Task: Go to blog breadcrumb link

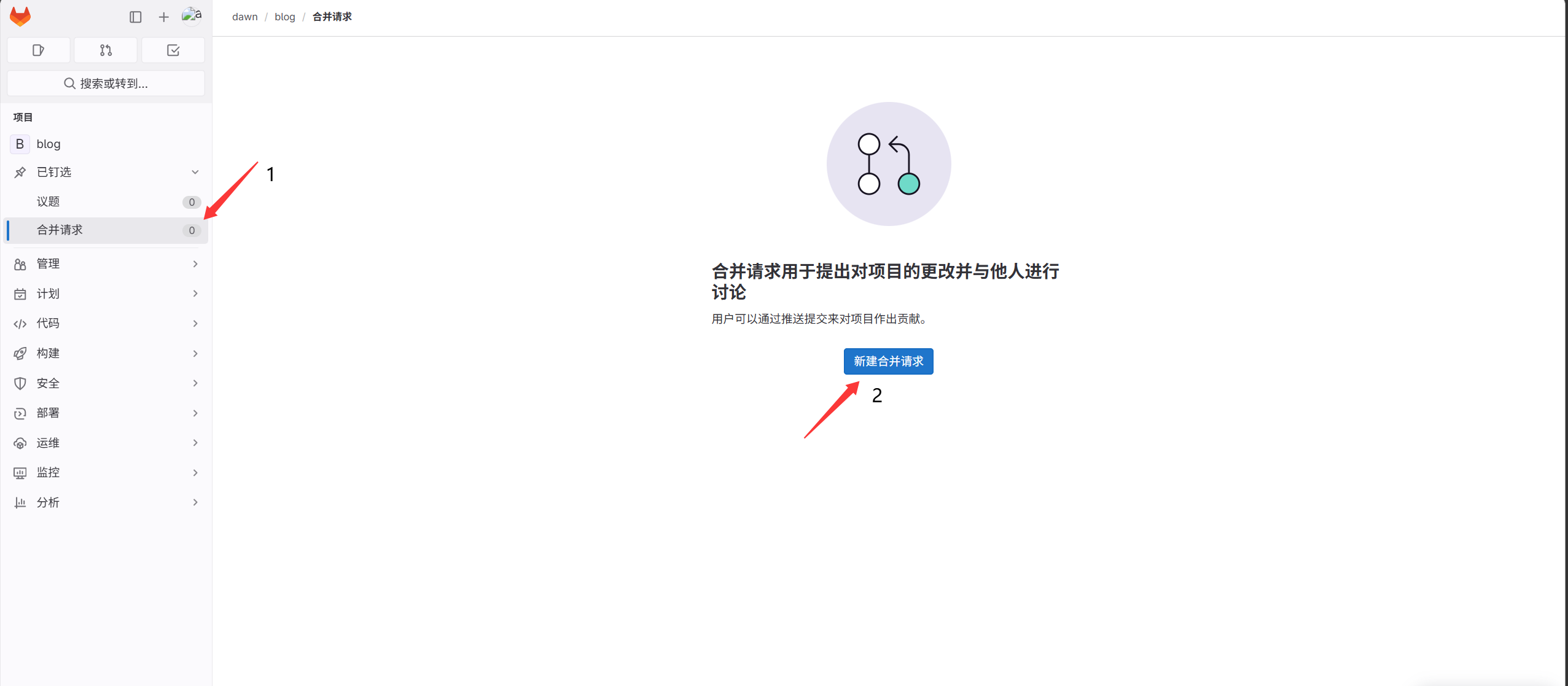Action: pyautogui.click(x=285, y=17)
